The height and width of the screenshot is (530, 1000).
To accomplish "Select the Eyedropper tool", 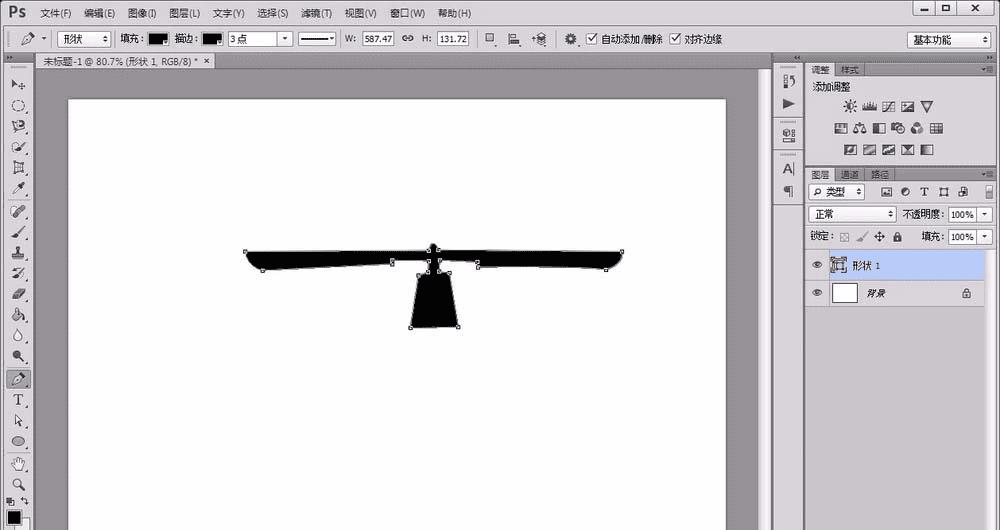I will pos(18,189).
